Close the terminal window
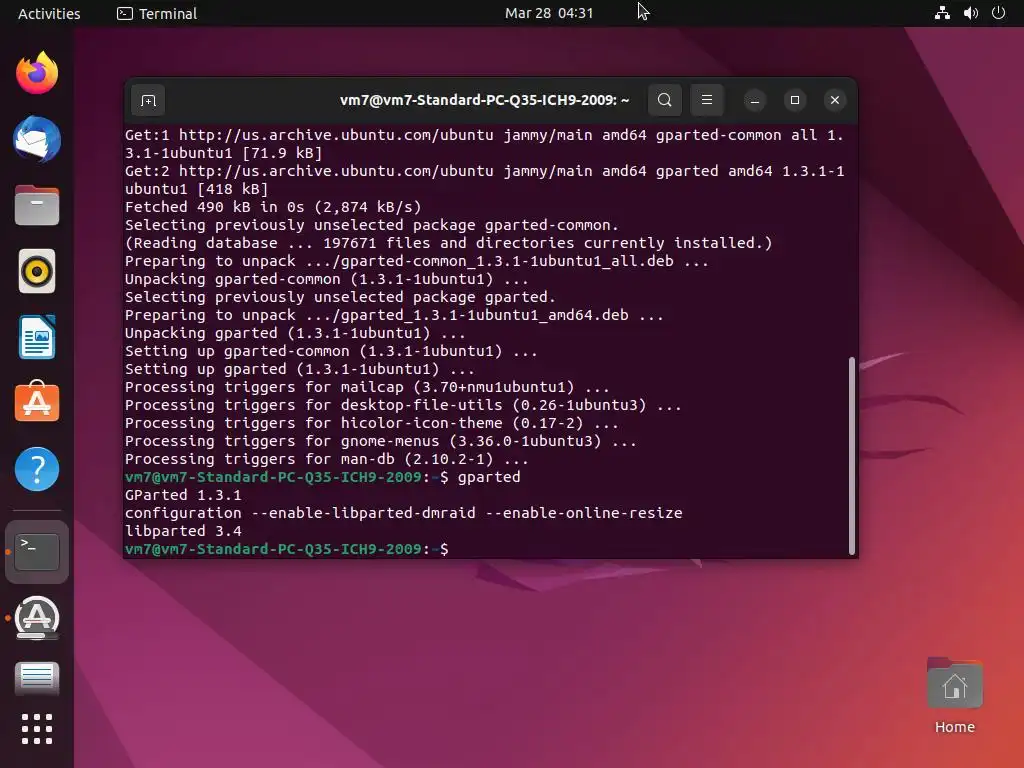Screen dimensions: 1024x768 coord(835,100)
